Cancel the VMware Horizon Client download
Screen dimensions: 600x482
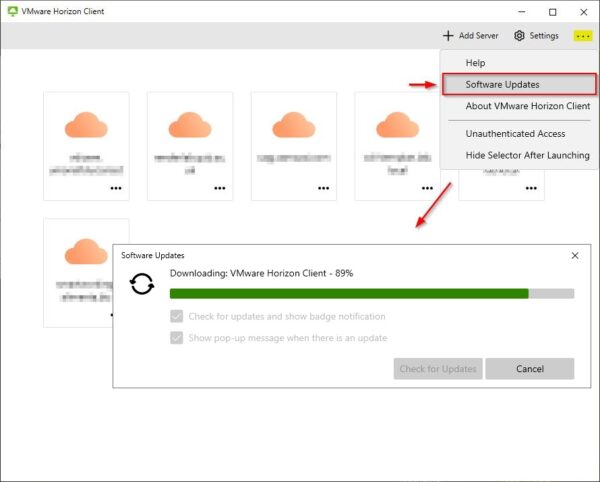pos(530,369)
